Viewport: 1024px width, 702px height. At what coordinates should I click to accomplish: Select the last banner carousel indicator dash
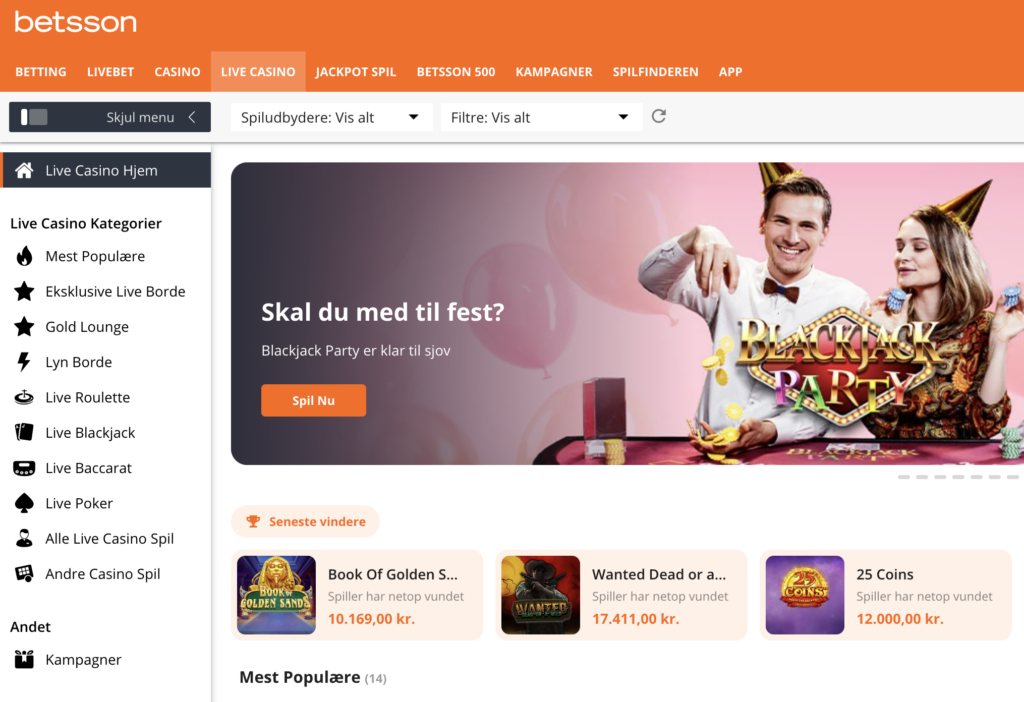coord(1013,477)
